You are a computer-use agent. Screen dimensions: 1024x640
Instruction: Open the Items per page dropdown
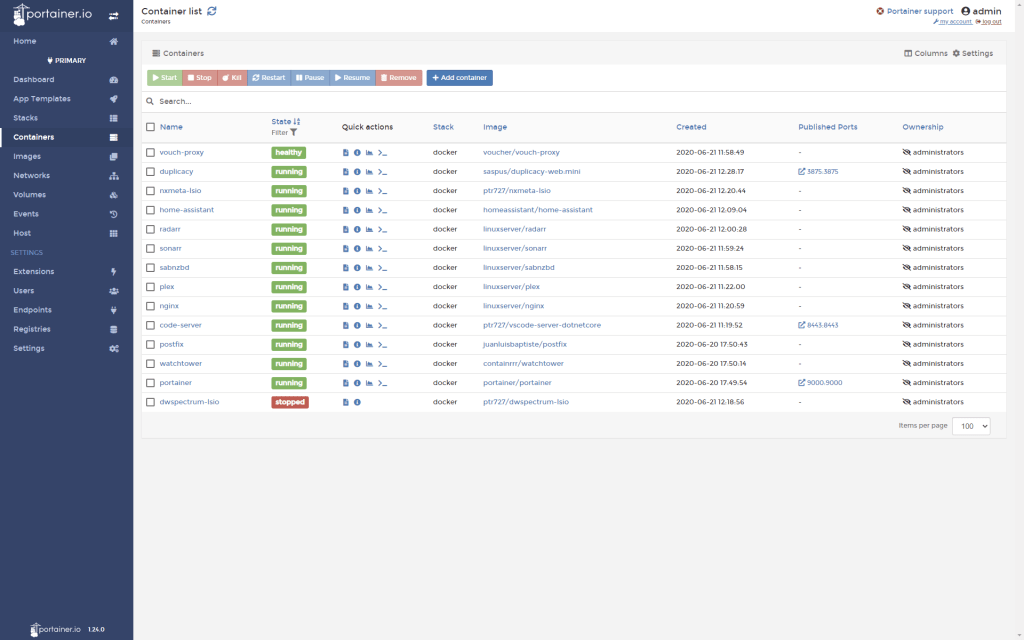point(970,426)
